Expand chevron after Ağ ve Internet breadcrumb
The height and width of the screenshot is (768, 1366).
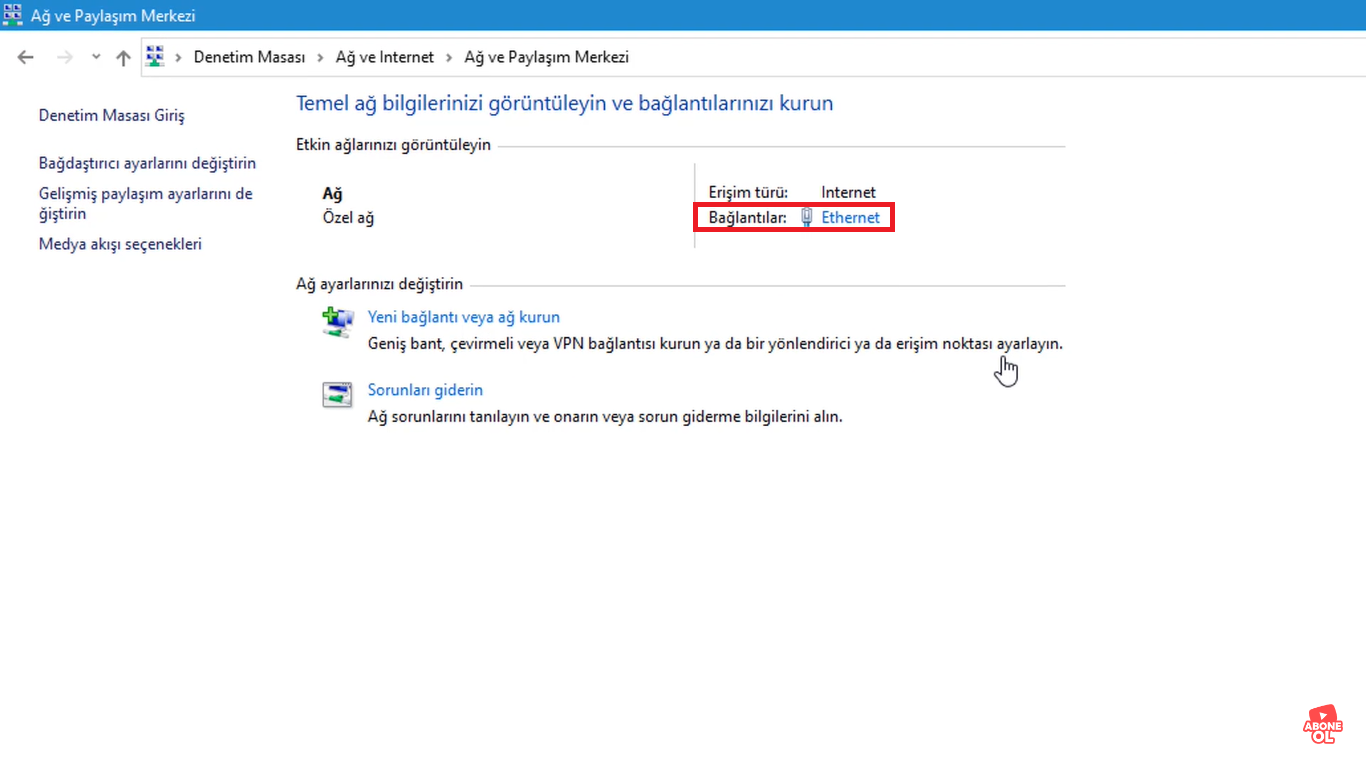click(450, 57)
